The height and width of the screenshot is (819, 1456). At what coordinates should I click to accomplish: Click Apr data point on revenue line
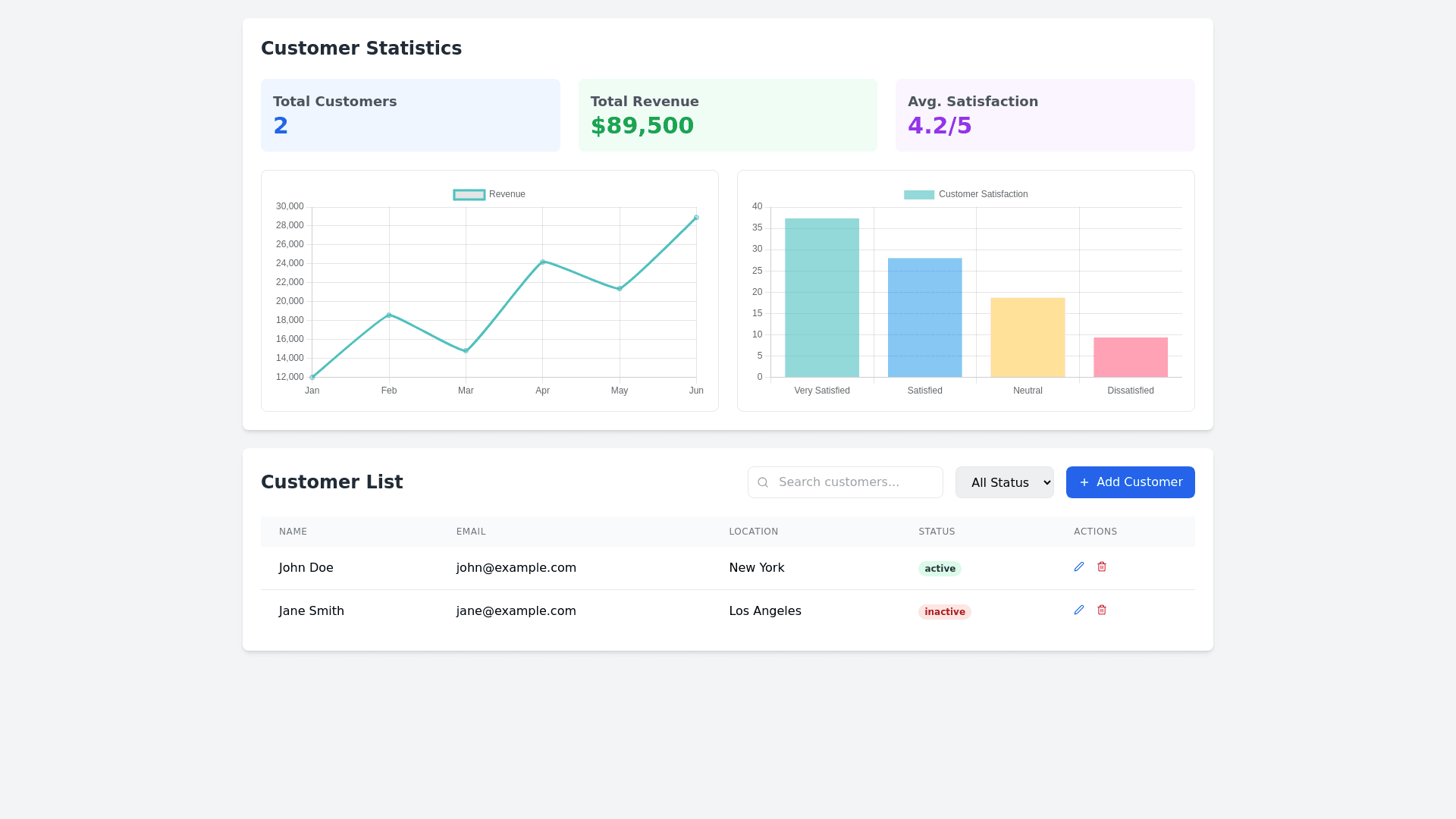click(542, 262)
